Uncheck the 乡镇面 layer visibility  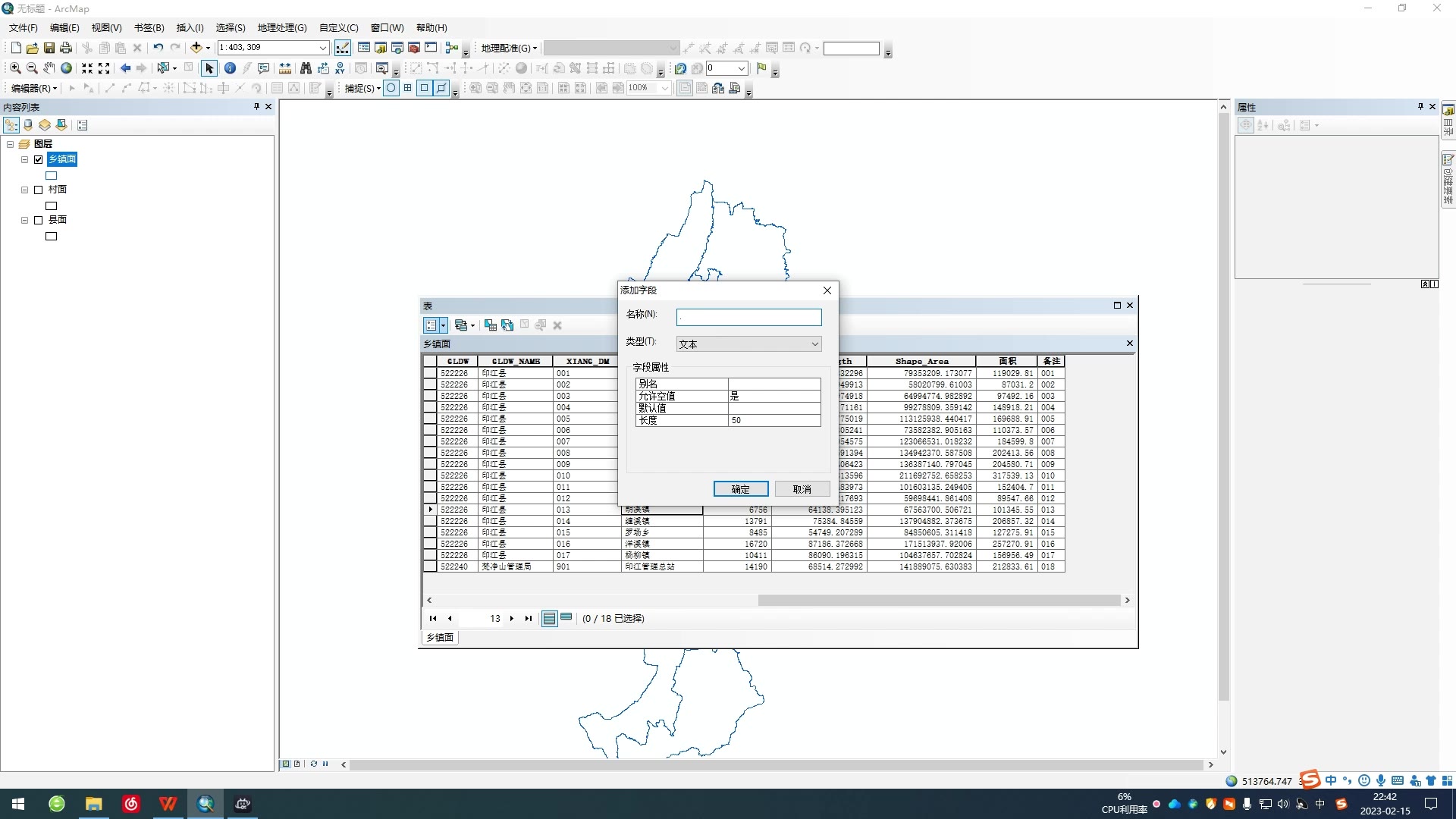click(x=38, y=159)
